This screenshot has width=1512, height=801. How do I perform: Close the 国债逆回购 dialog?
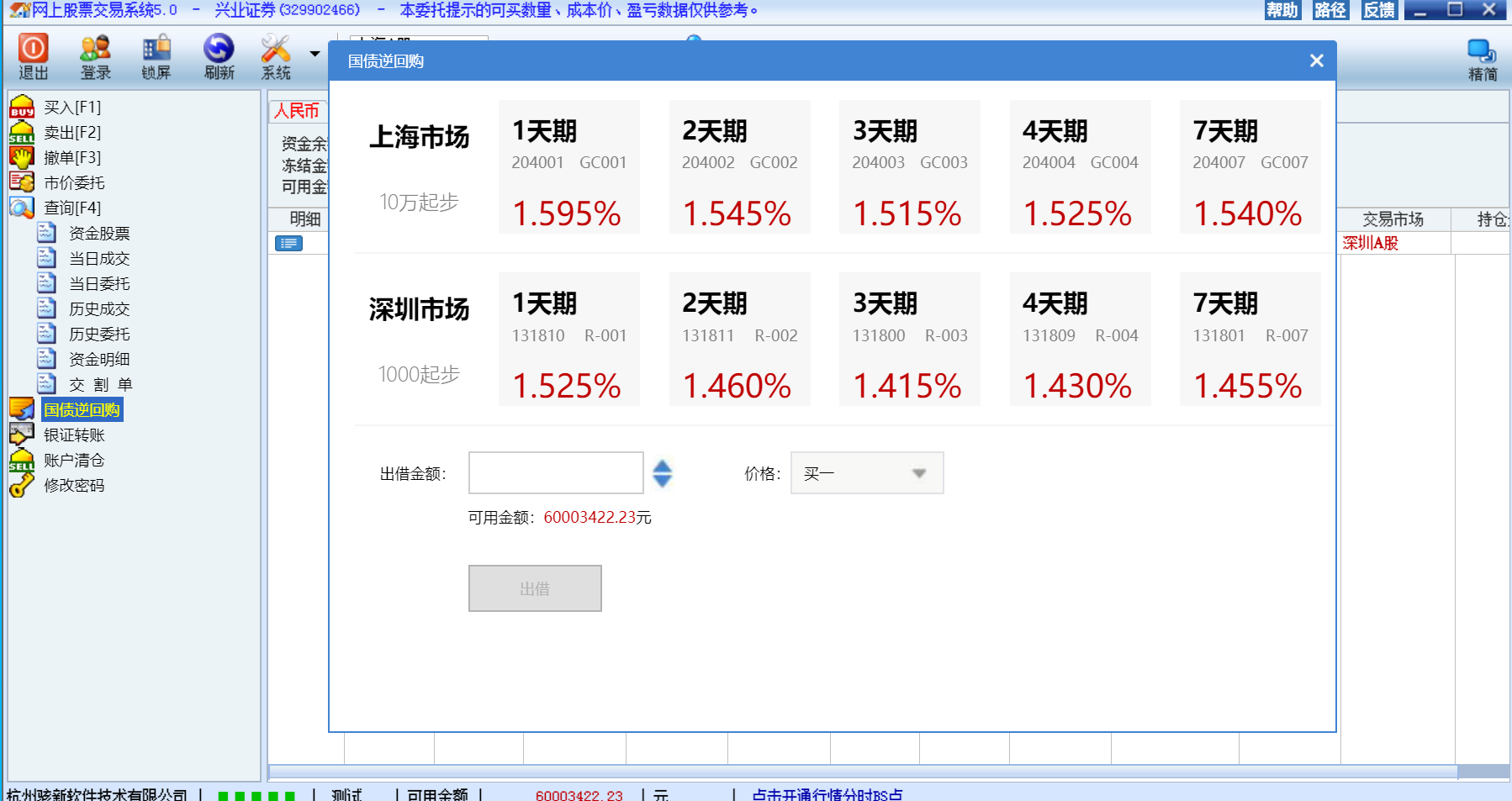(1316, 61)
